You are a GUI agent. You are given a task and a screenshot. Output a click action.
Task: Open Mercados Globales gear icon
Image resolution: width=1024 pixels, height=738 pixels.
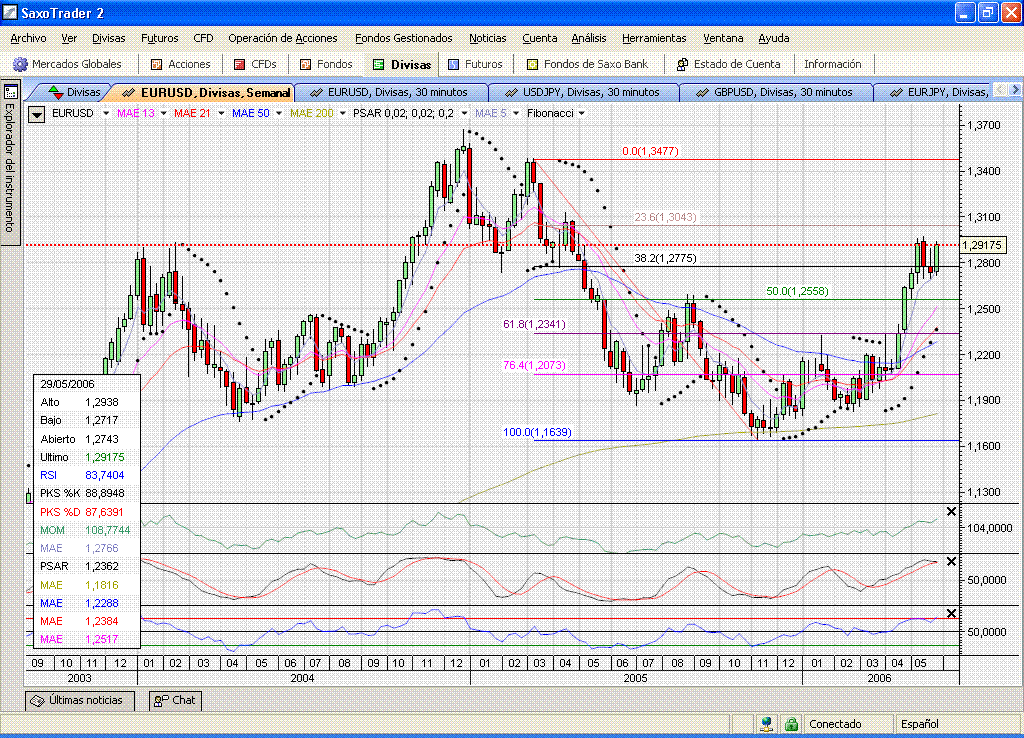click(x=20, y=64)
